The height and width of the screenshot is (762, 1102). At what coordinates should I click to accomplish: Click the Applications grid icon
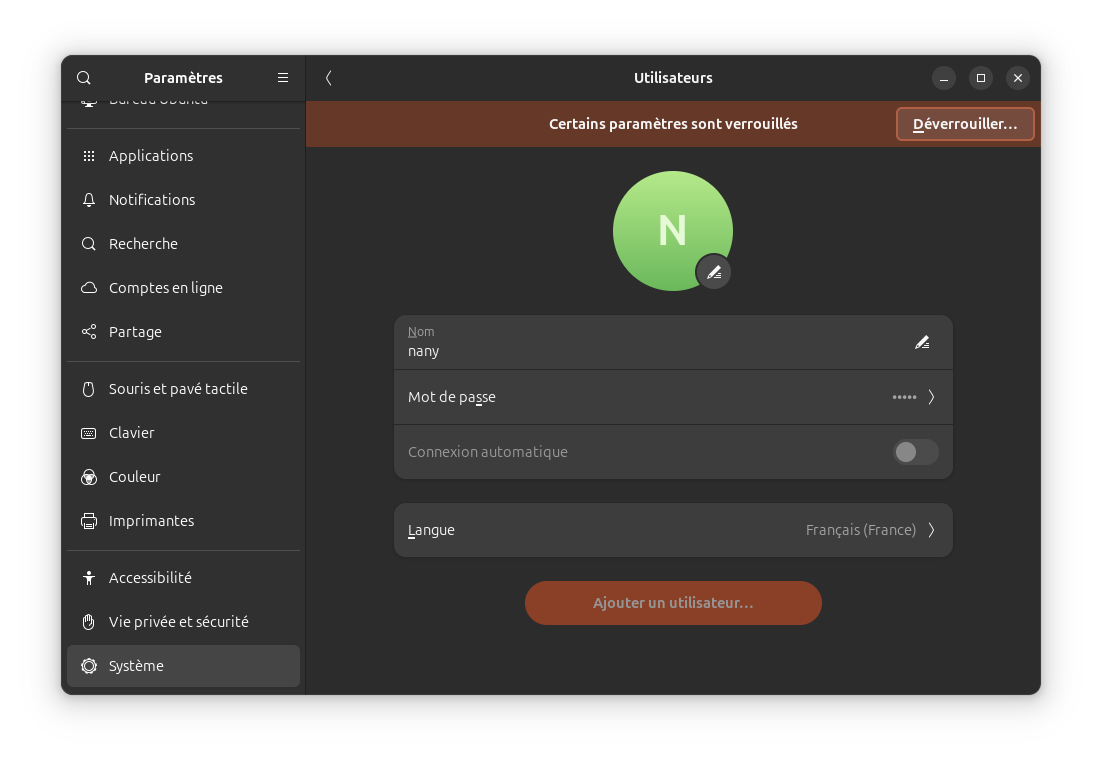click(89, 156)
